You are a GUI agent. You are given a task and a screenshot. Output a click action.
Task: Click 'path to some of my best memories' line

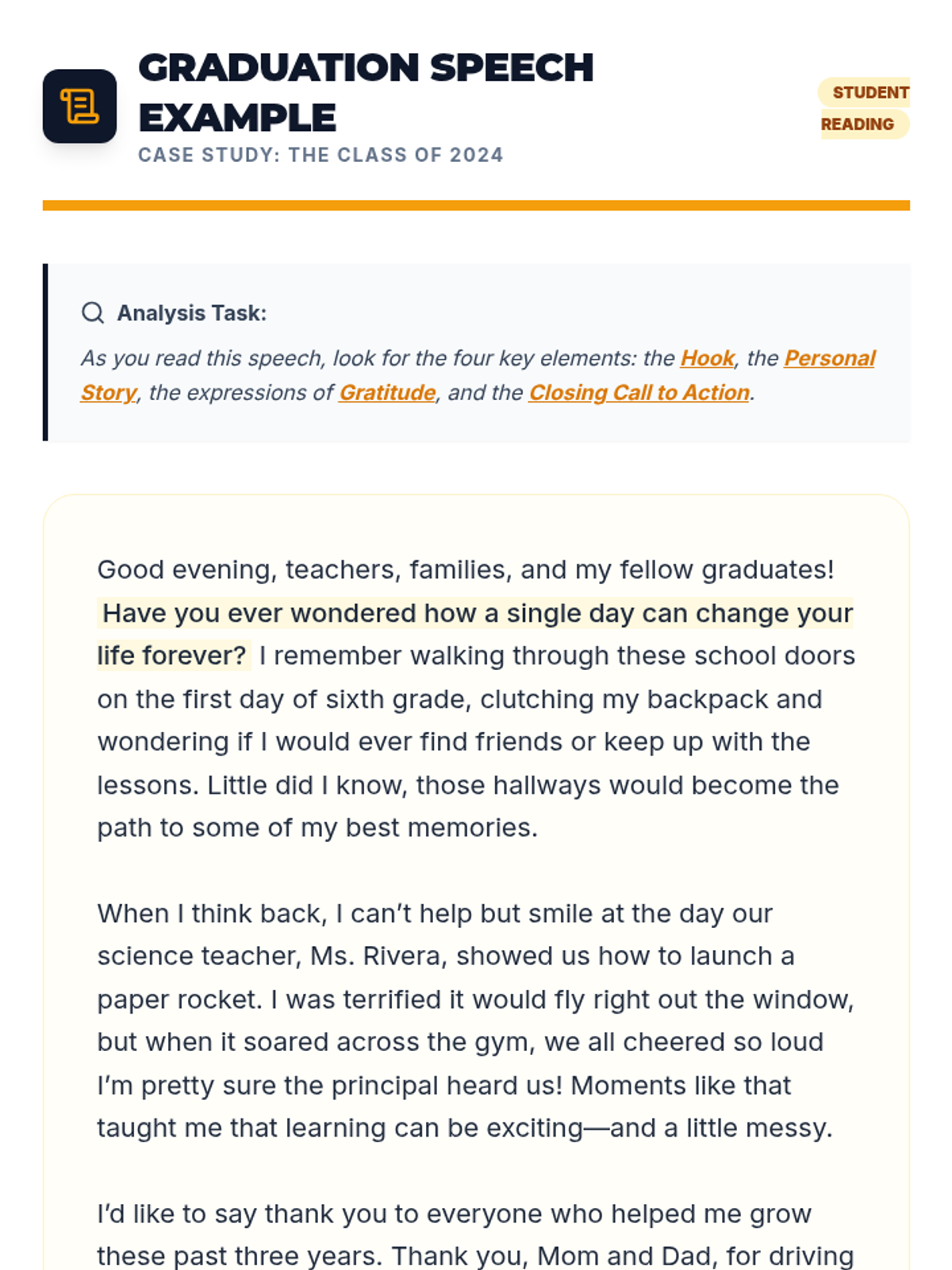pyautogui.click(x=317, y=828)
